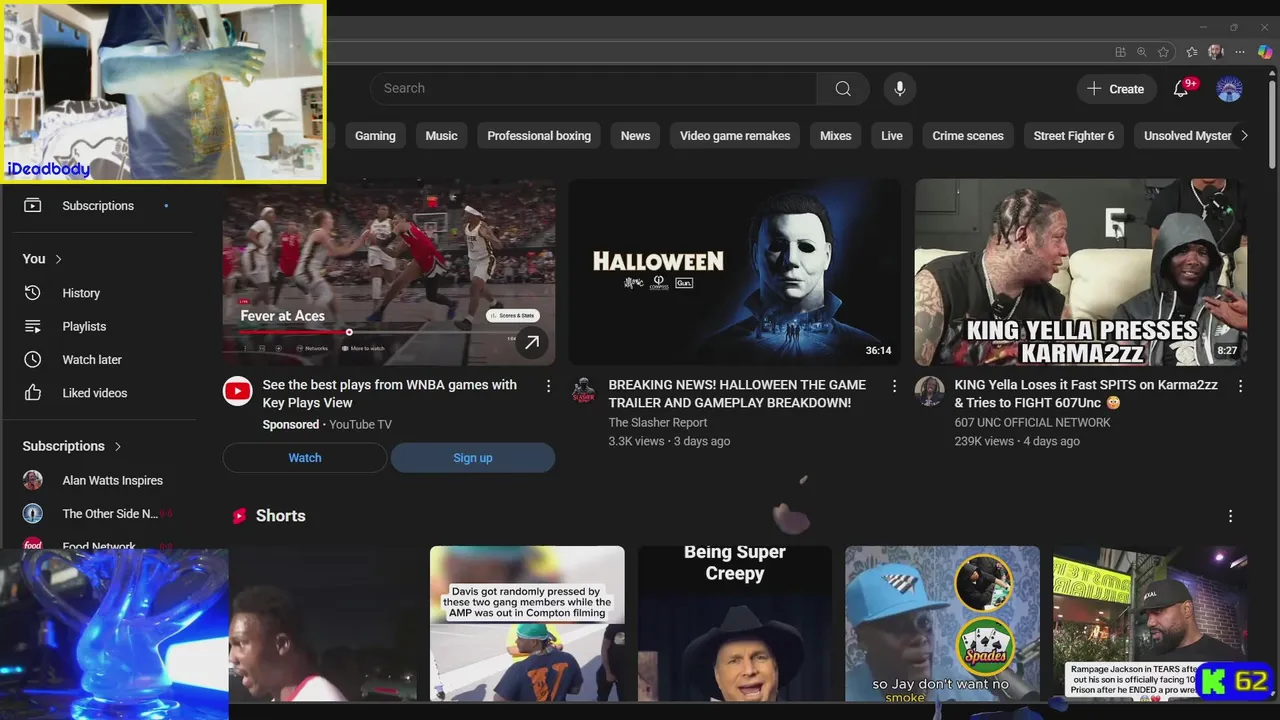Select the News filter chip
1280x720 pixels.
pos(635,136)
